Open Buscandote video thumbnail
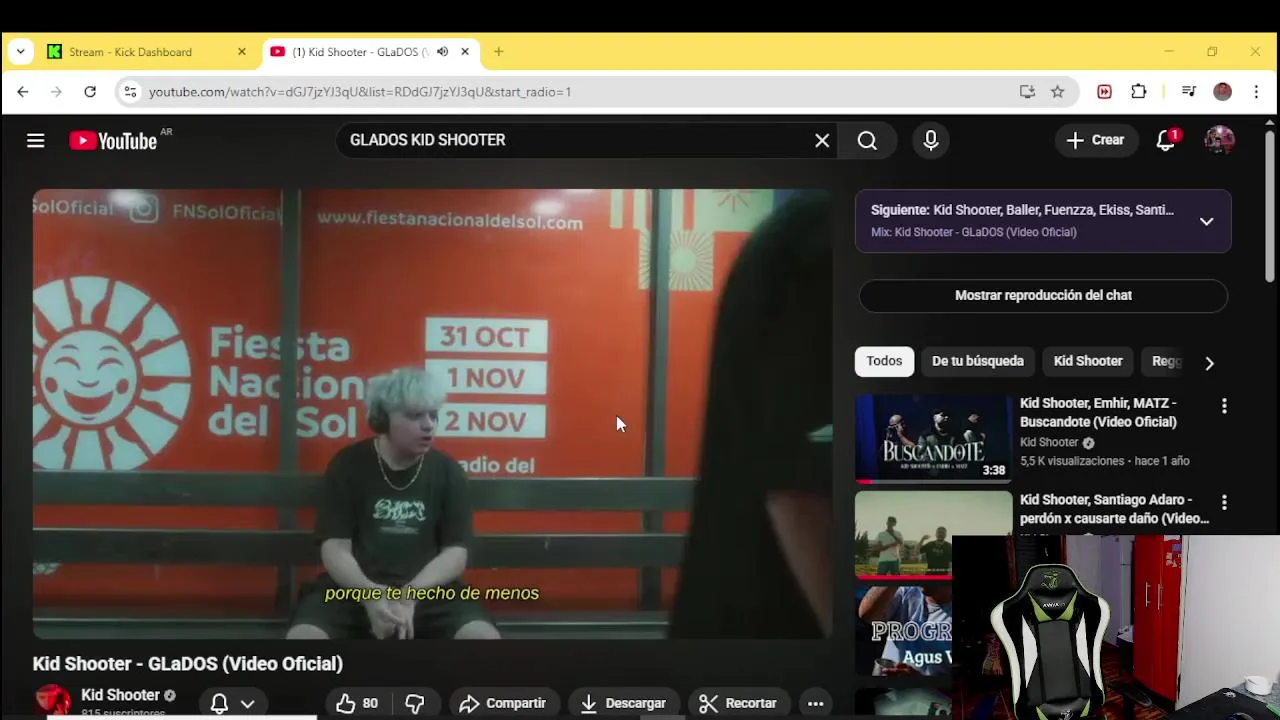Image resolution: width=1280 pixels, height=720 pixels. point(933,439)
